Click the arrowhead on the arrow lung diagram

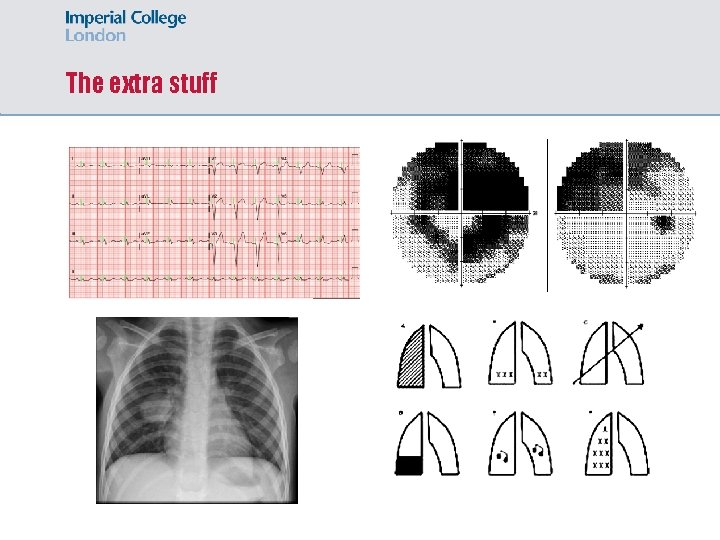(640, 326)
